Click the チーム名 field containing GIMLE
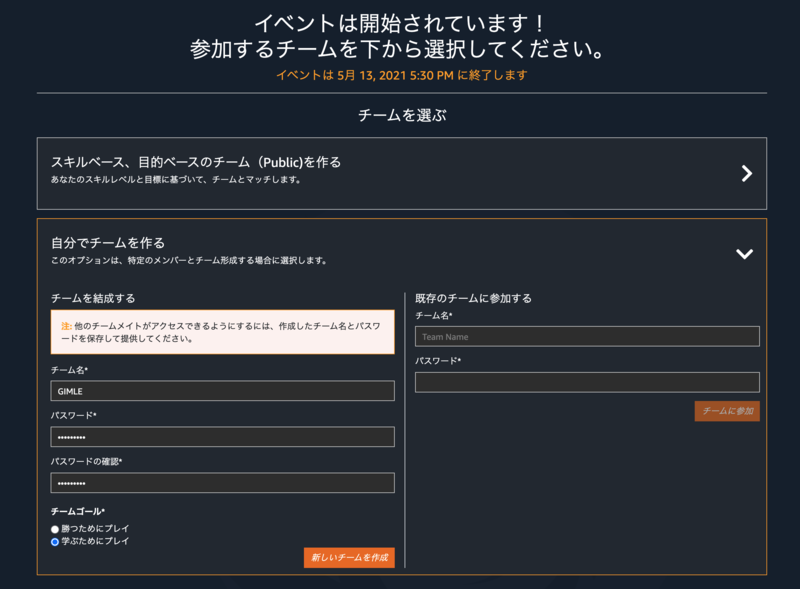Screen dimensions: 800x589 tap(222, 391)
